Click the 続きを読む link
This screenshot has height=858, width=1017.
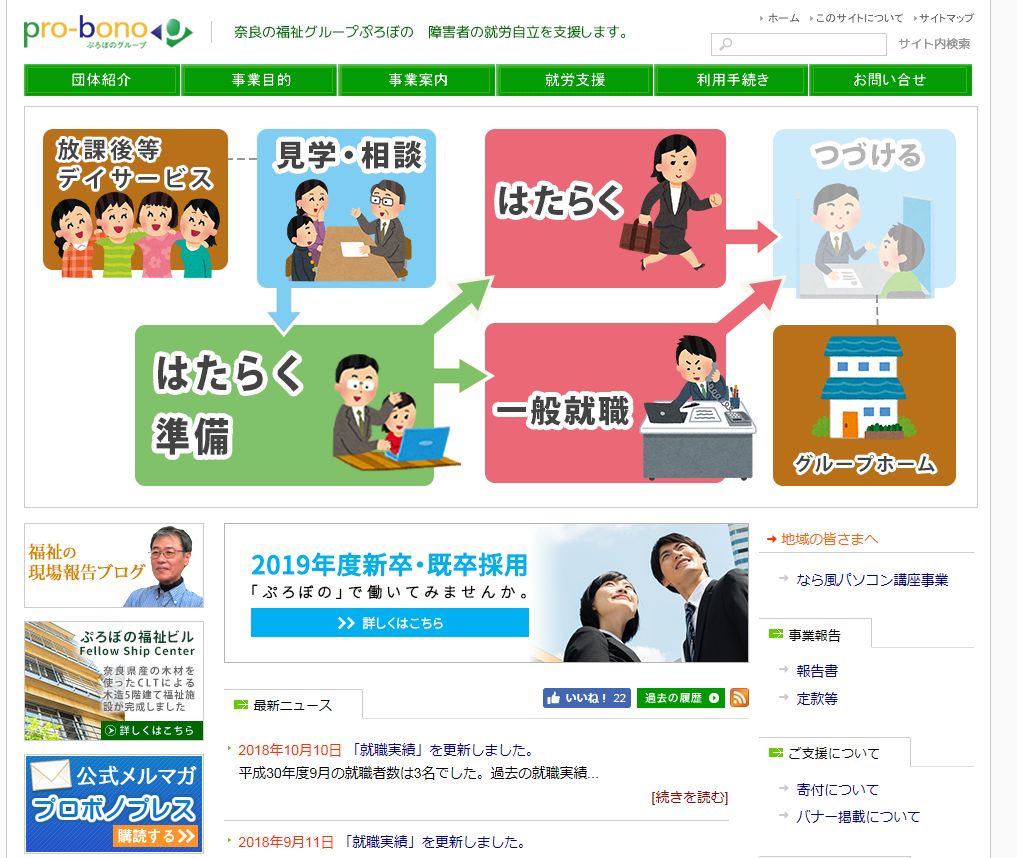[689, 797]
